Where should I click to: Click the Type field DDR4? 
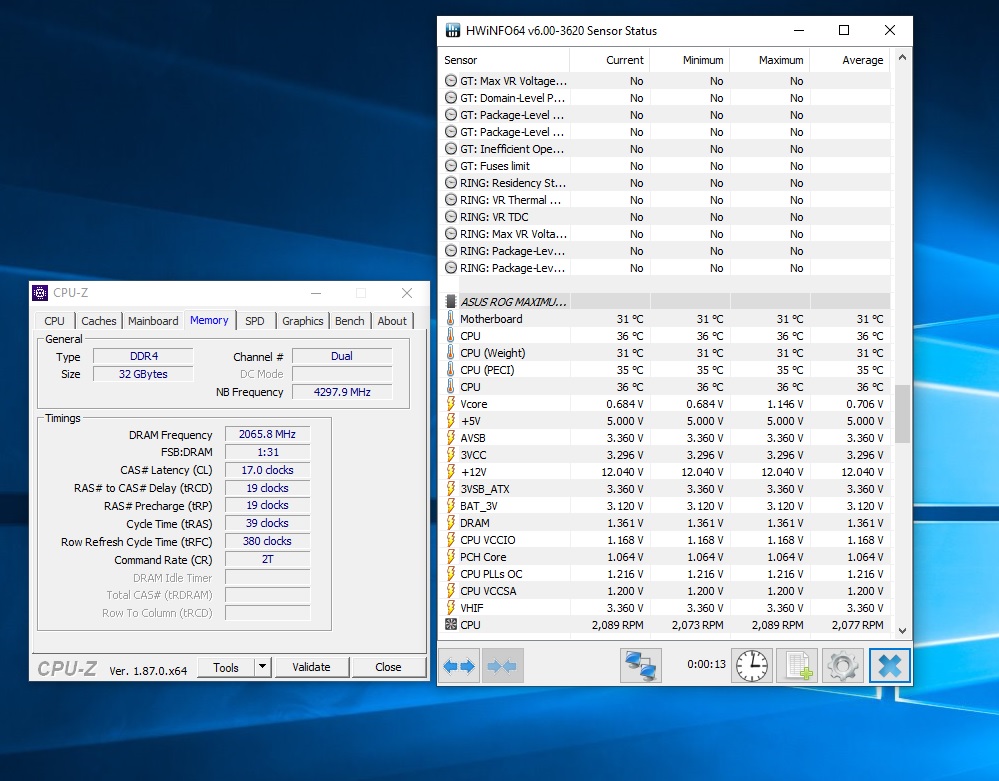point(143,356)
